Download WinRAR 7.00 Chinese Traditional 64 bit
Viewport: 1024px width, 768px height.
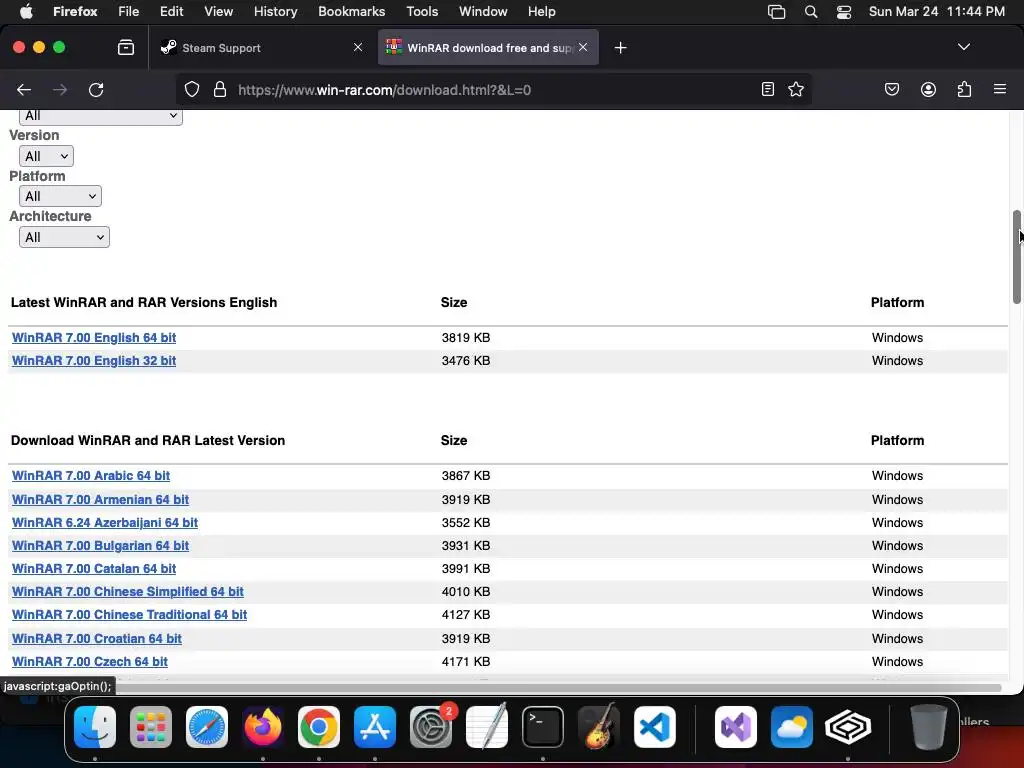pyautogui.click(x=129, y=615)
